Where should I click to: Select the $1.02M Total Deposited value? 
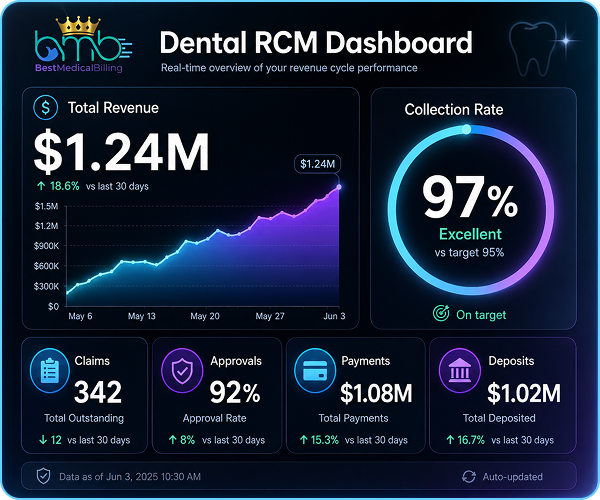point(524,393)
